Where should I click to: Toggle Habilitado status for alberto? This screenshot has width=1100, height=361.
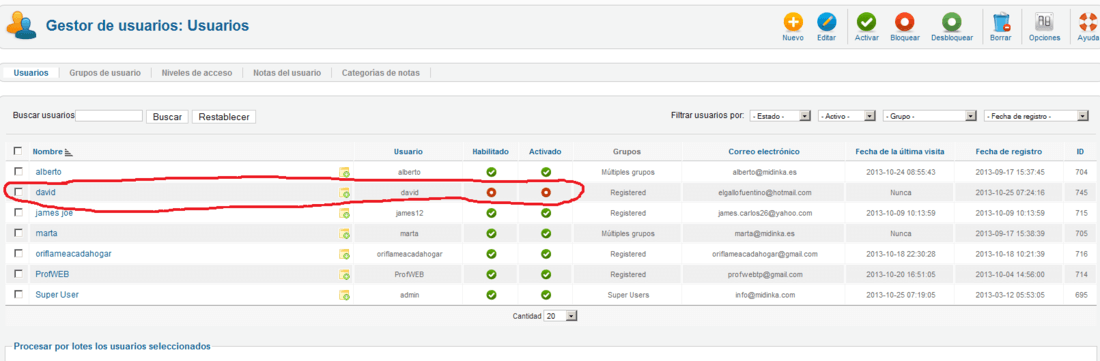click(491, 172)
